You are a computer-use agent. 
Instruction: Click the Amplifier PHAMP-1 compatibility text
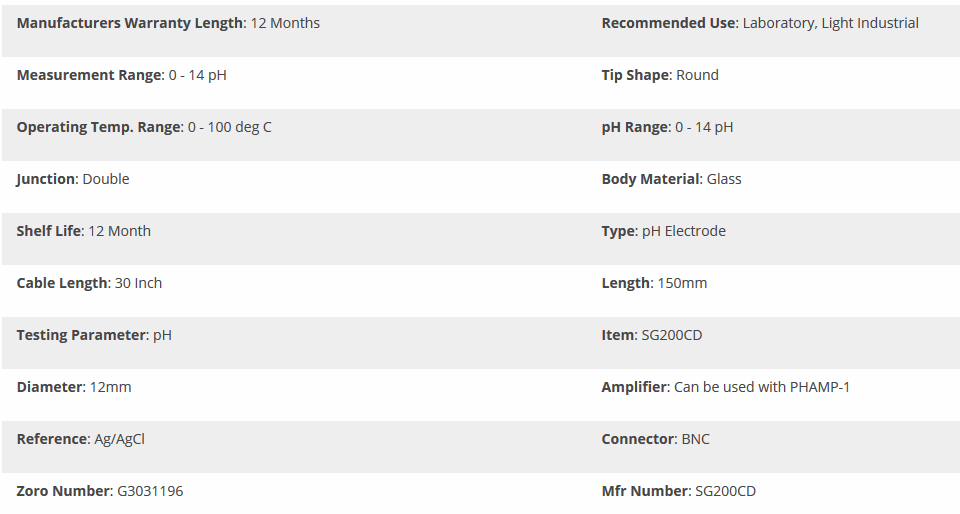[x=725, y=387]
